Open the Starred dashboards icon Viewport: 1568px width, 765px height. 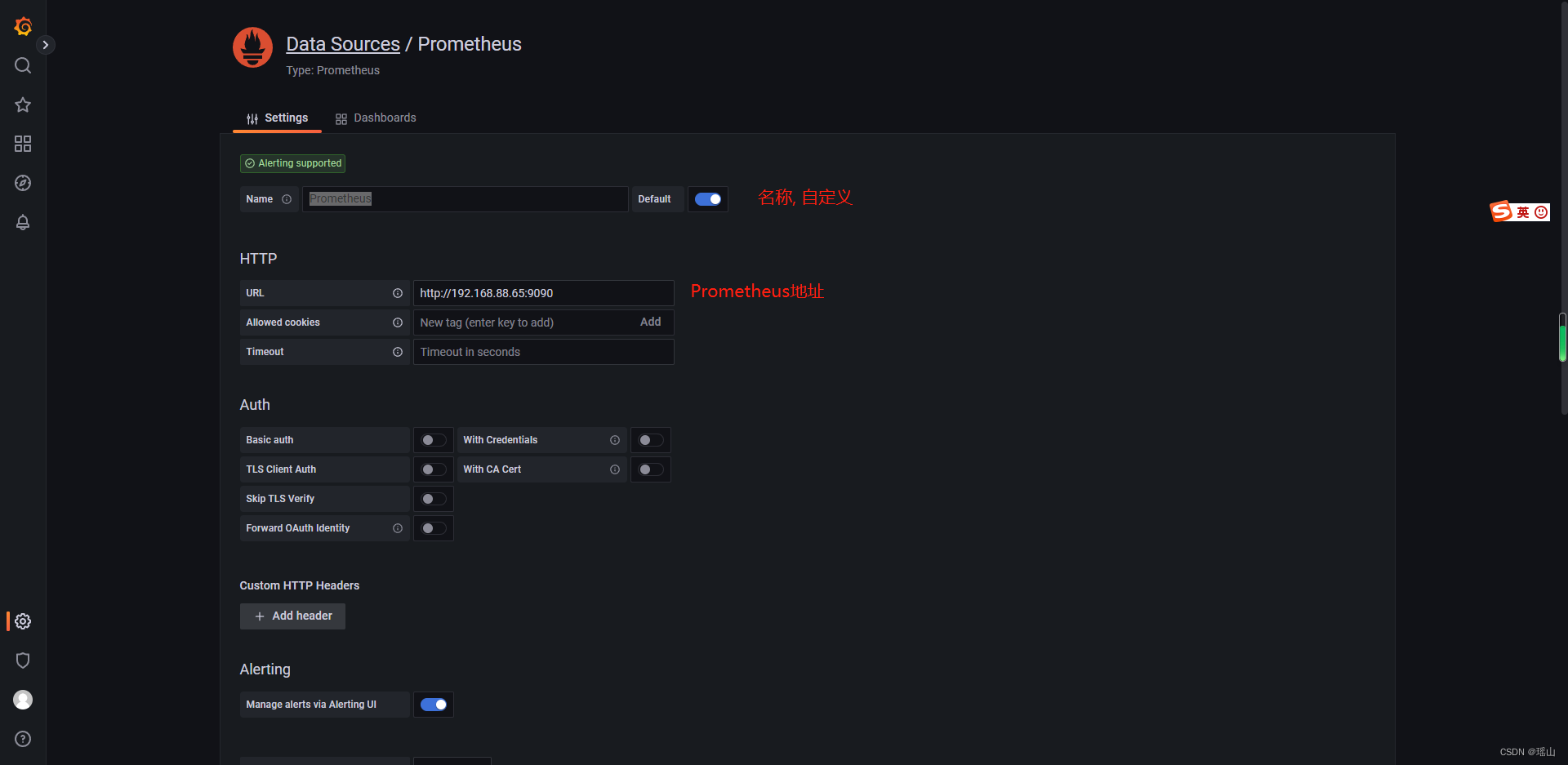[x=23, y=105]
